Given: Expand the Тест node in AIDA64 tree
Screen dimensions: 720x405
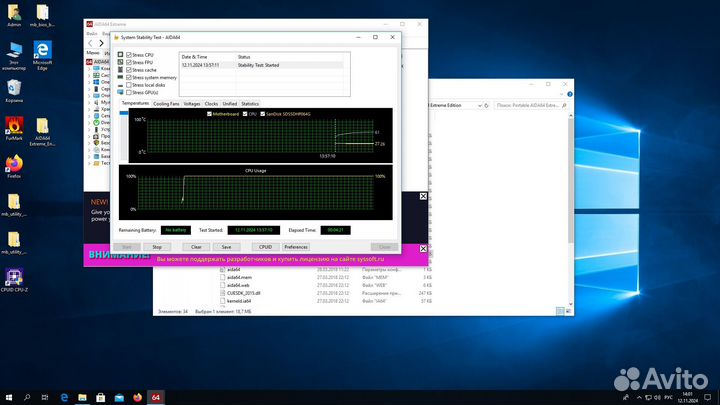Looking at the screenshot, I should click(89, 163).
